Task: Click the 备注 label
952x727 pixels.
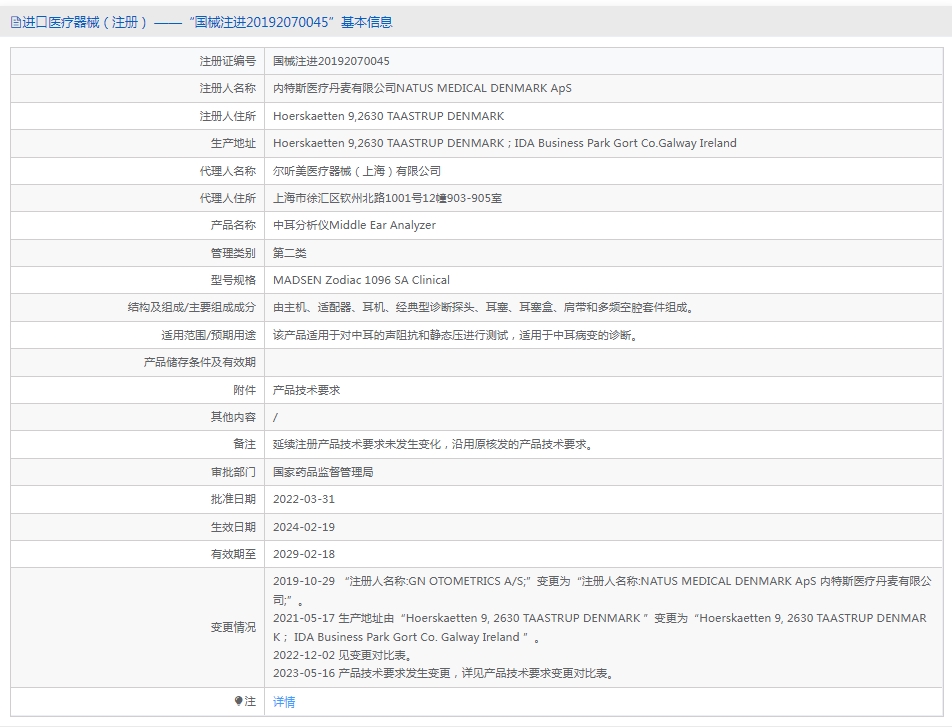Action: coord(245,445)
